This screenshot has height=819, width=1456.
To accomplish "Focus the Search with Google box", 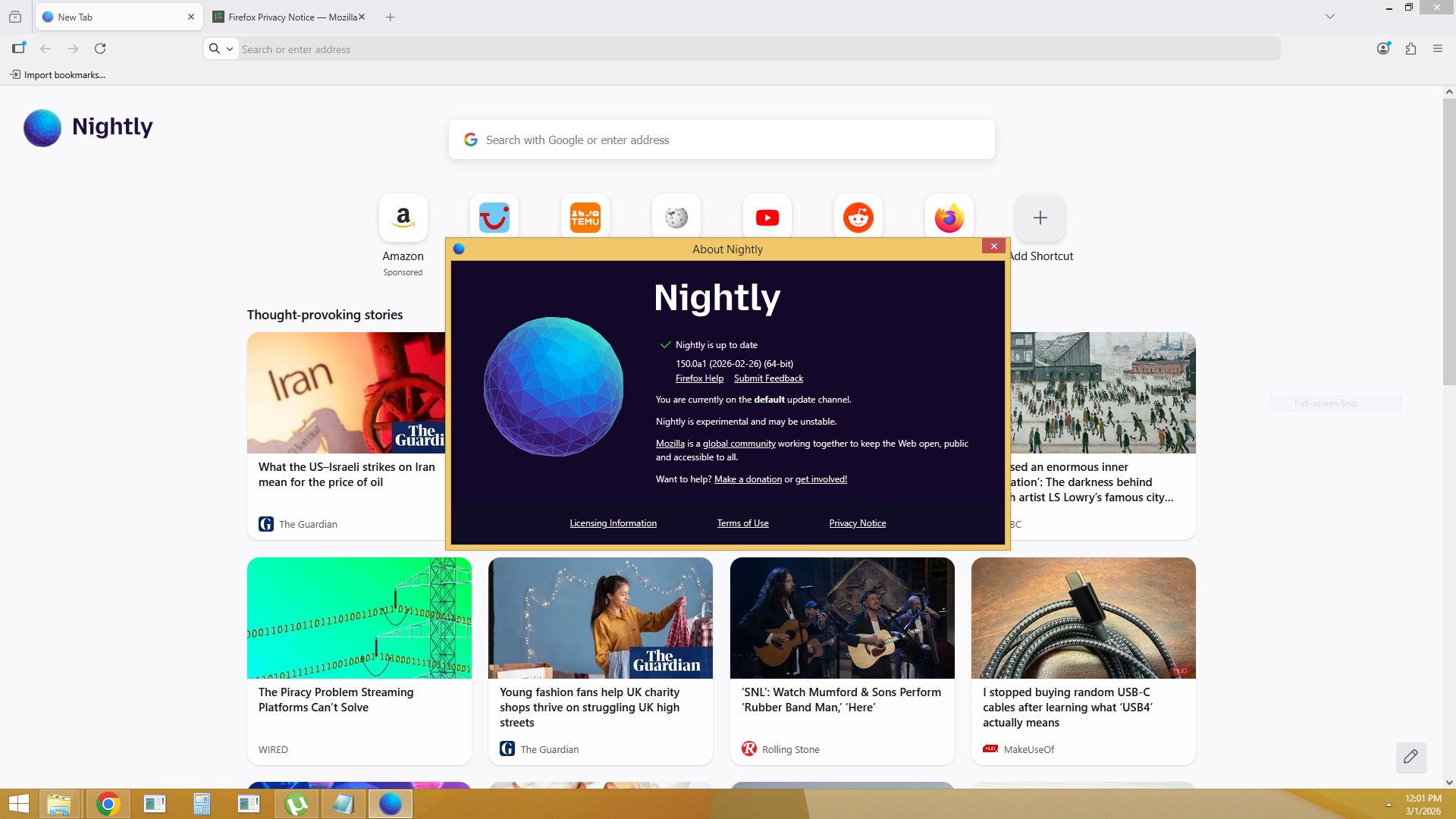I will click(x=721, y=140).
